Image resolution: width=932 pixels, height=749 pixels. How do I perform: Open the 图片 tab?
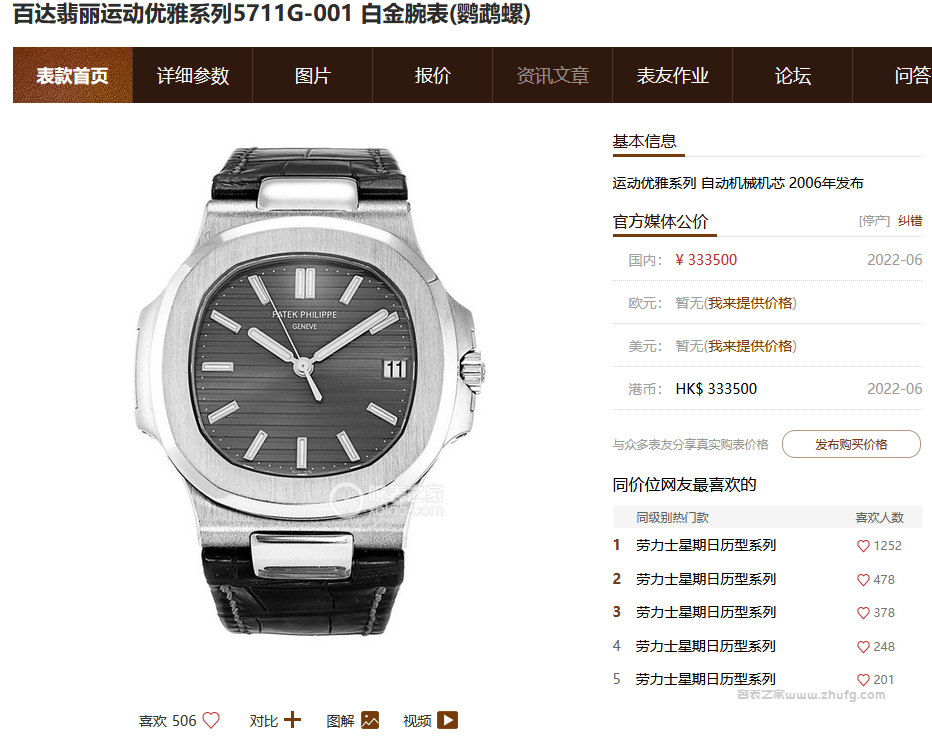point(313,75)
